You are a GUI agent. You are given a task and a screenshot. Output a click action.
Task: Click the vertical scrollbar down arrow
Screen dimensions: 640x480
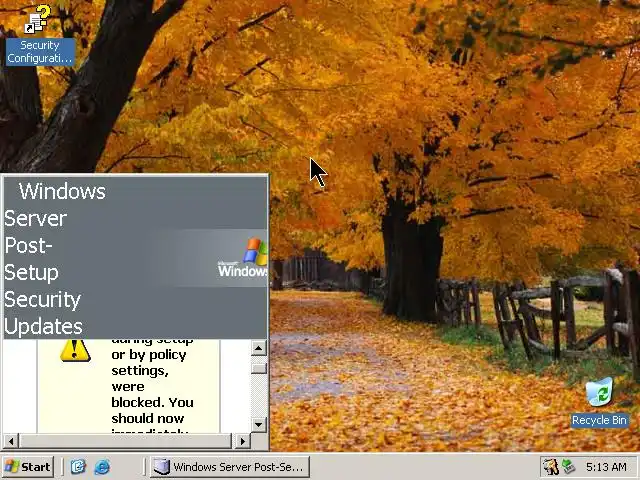[x=258, y=424]
